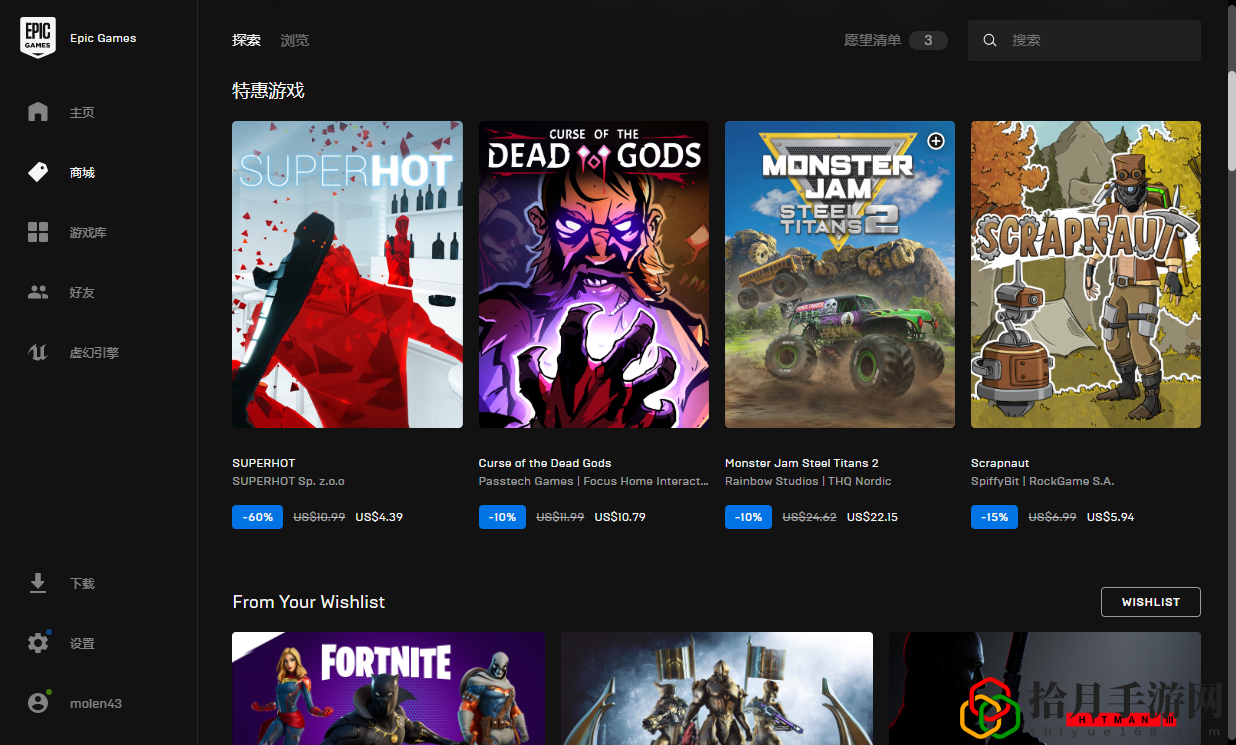Click the -60% discount badge
The width and height of the screenshot is (1236, 745).
255,517
